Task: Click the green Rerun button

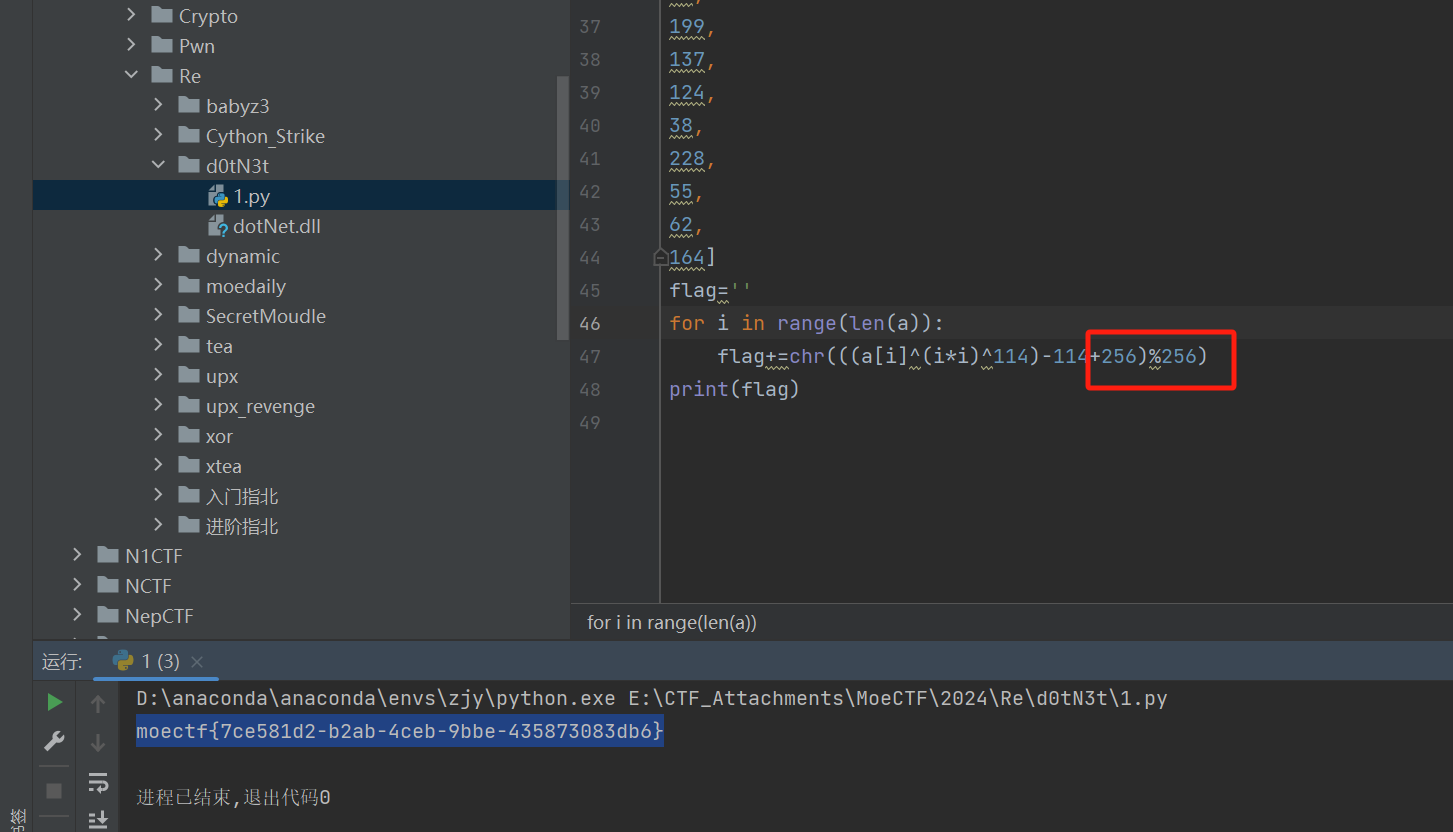Action: (55, 702)
